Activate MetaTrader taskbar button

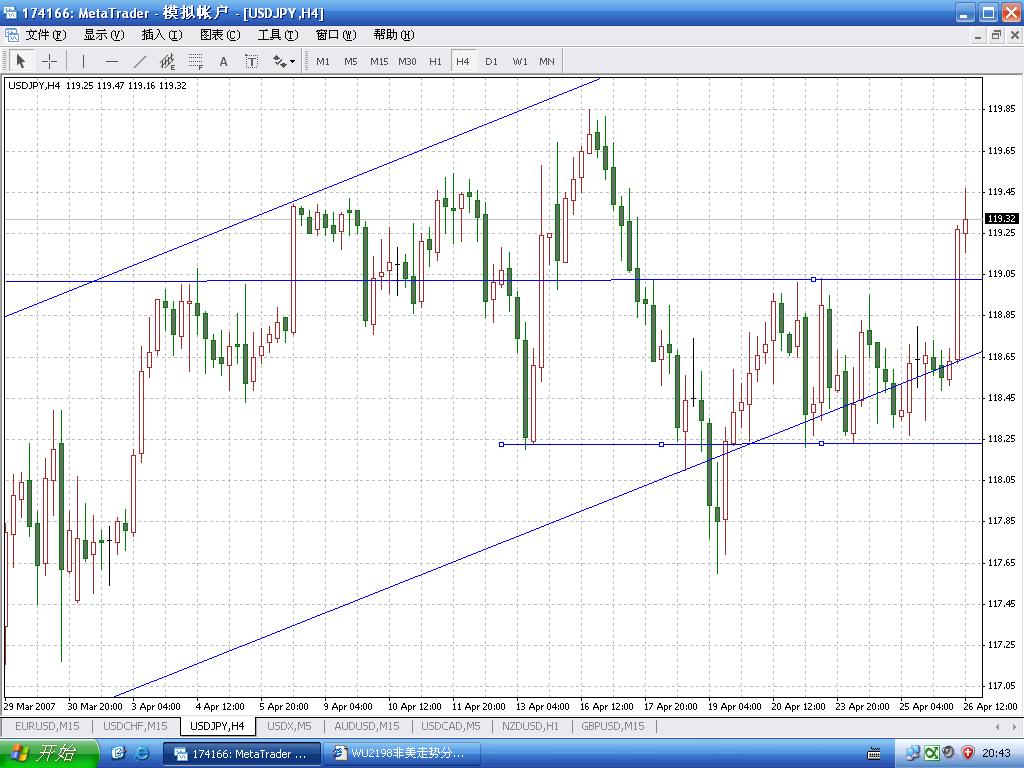point(242,754)
